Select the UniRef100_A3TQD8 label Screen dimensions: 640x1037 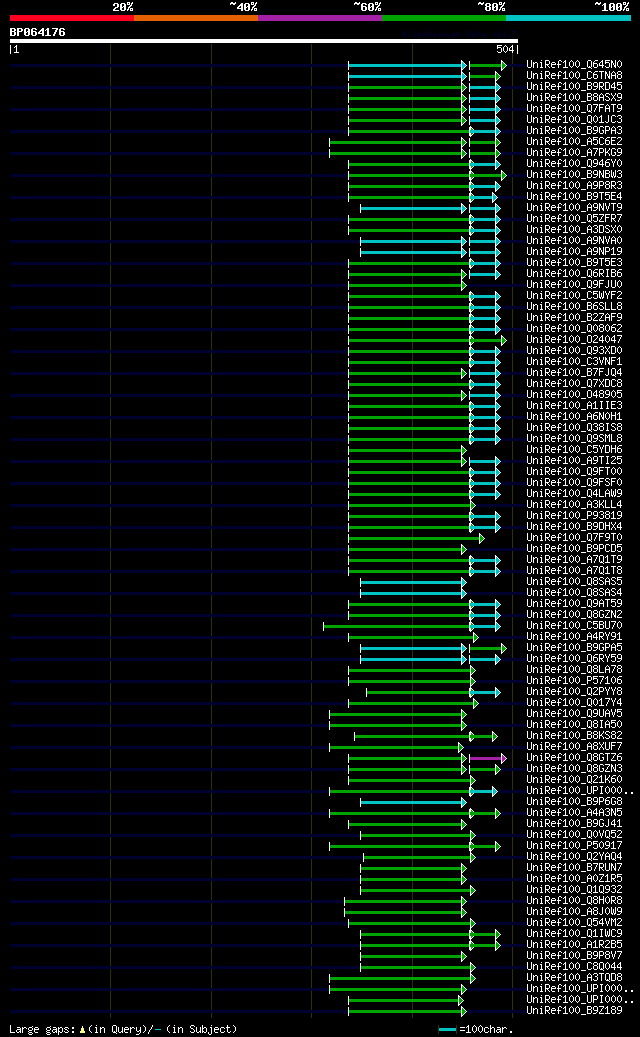point(574,977)
